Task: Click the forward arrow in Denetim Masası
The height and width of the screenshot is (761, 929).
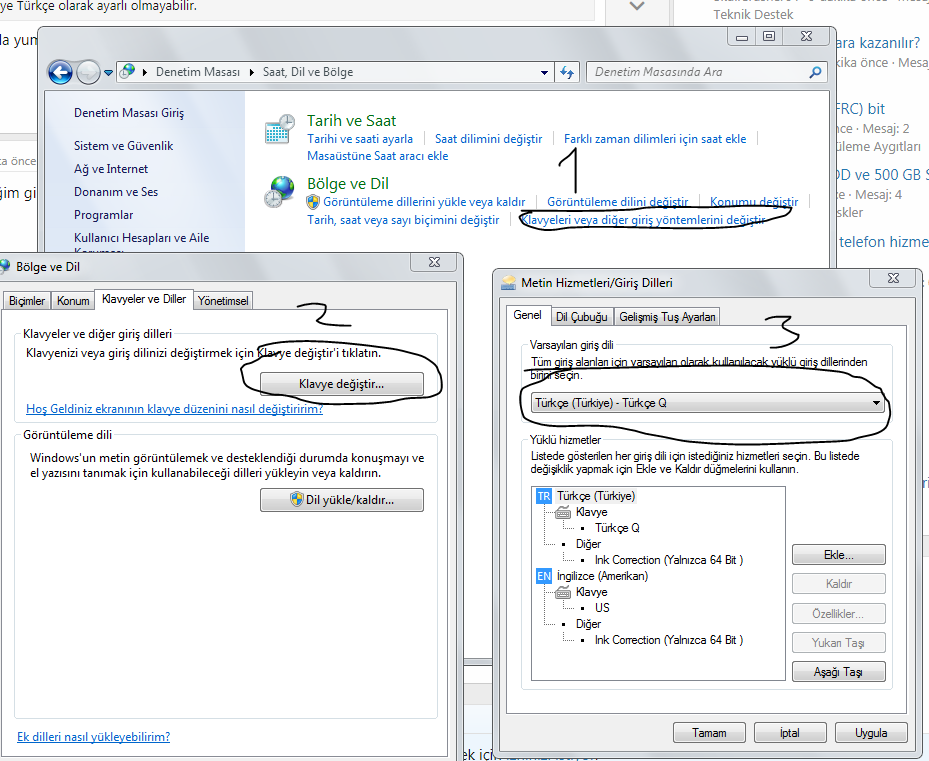Action: tap(88, 73)
